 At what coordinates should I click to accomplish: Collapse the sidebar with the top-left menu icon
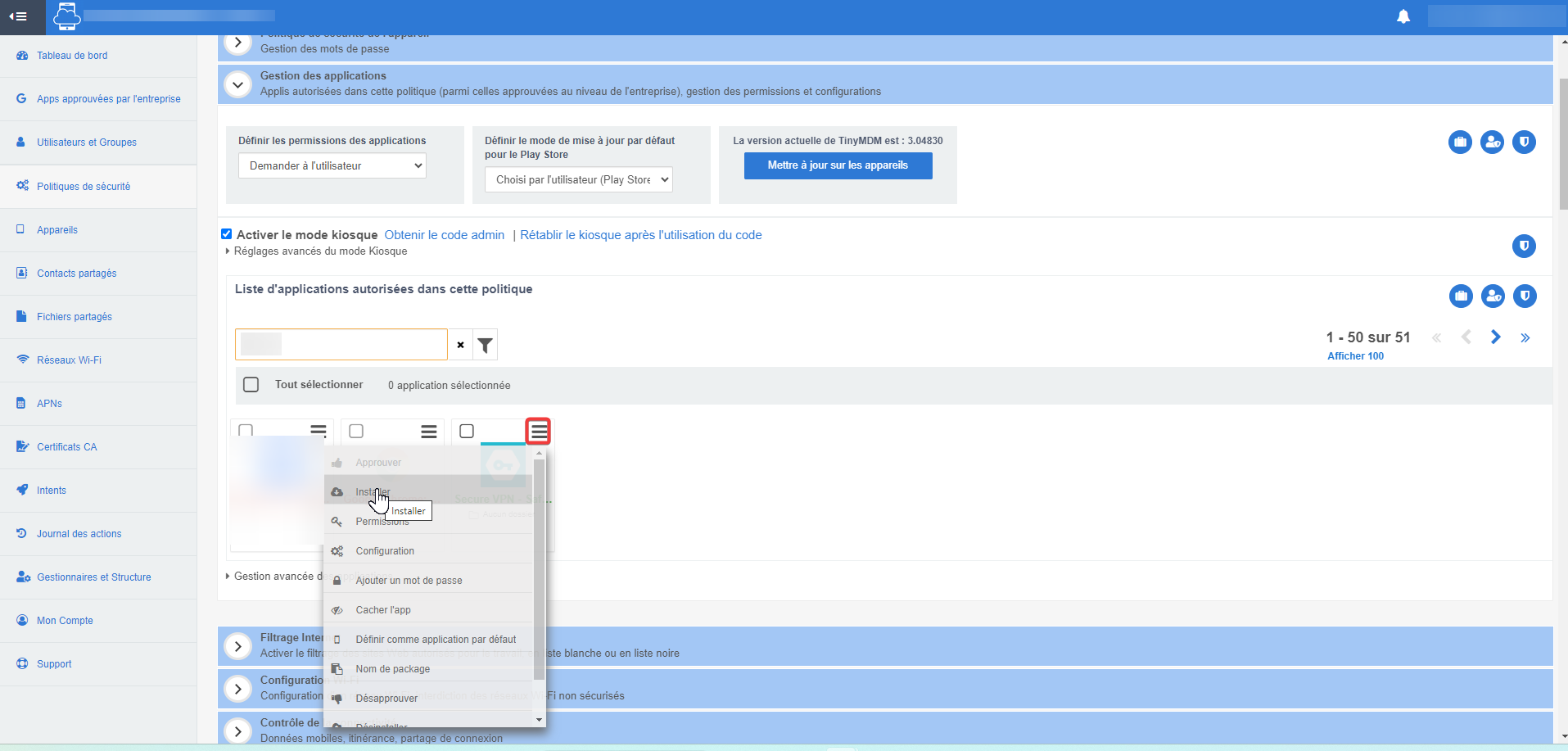[x=18, y=16]
